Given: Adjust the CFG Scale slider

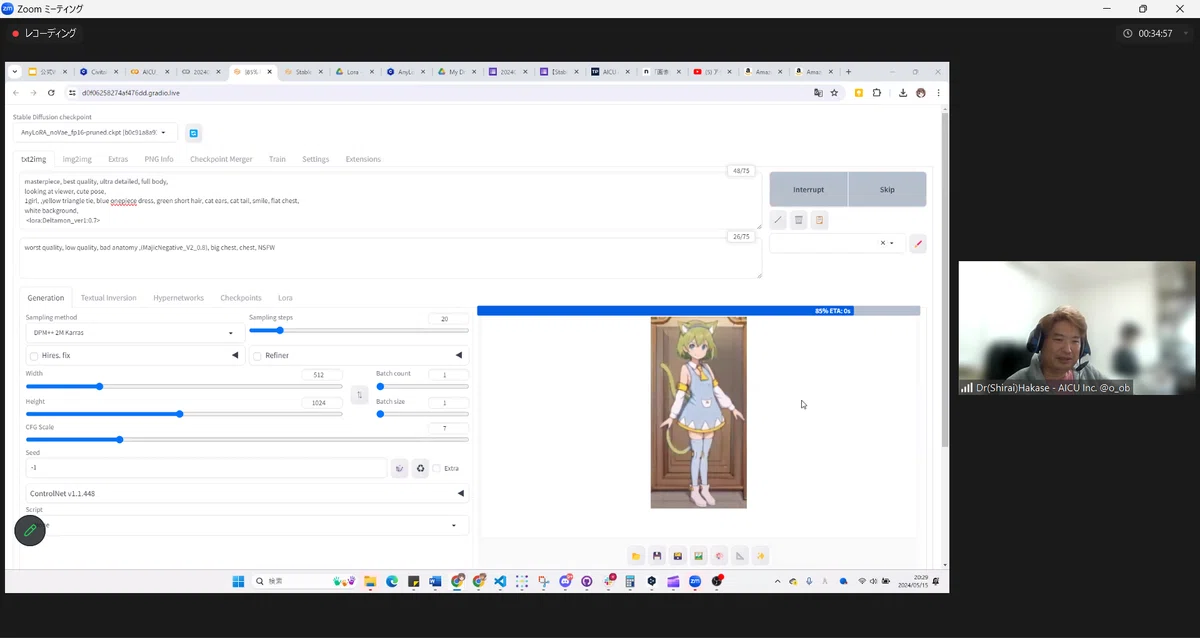Looking at the screenshot, I should [247, 439].
